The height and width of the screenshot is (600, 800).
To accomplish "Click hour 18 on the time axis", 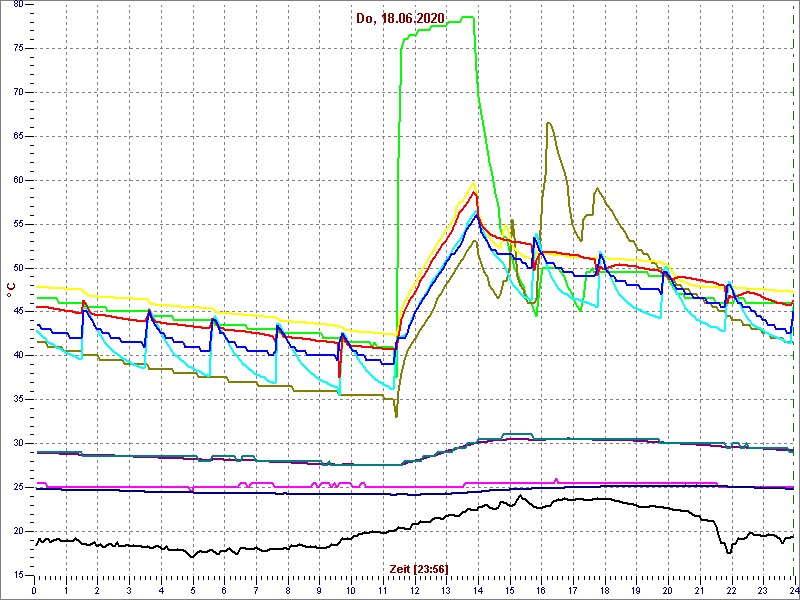I will pos(604,590).
